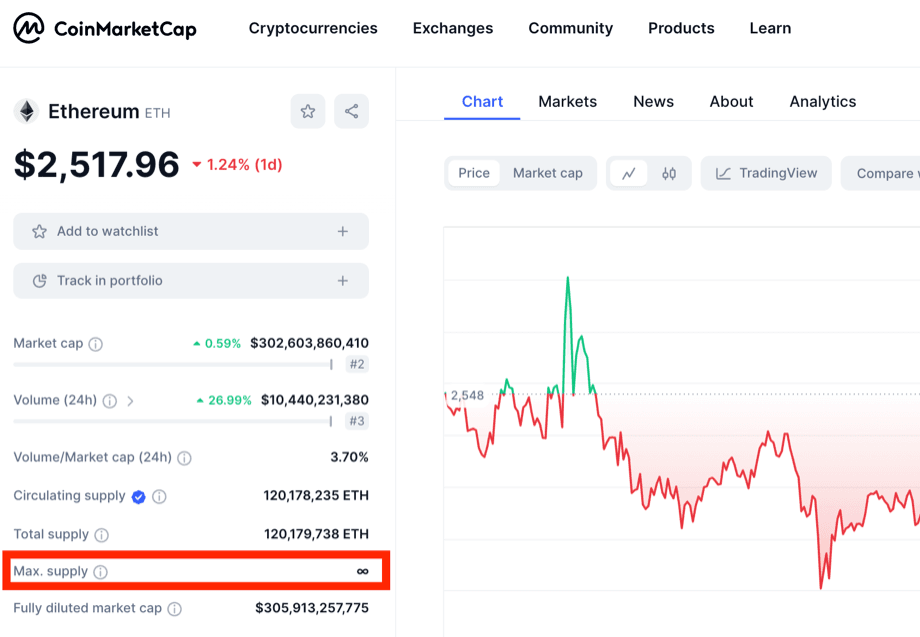Toggle chart to Price view
Image resolution: width=920 pixels, height=637 pixels.
click(474, 173)
